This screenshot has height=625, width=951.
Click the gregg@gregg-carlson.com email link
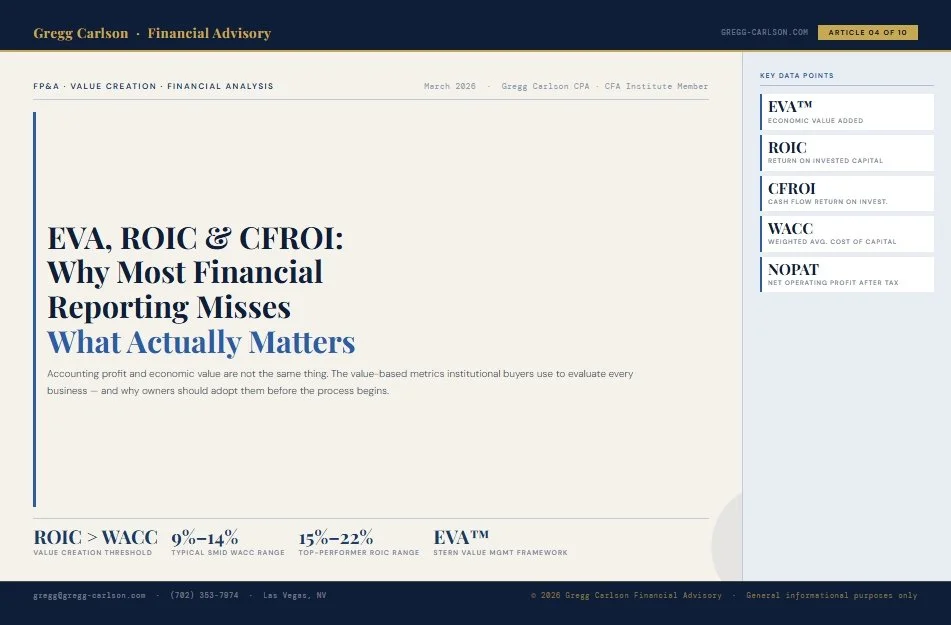pyautogui.click(x=89, y=595)
